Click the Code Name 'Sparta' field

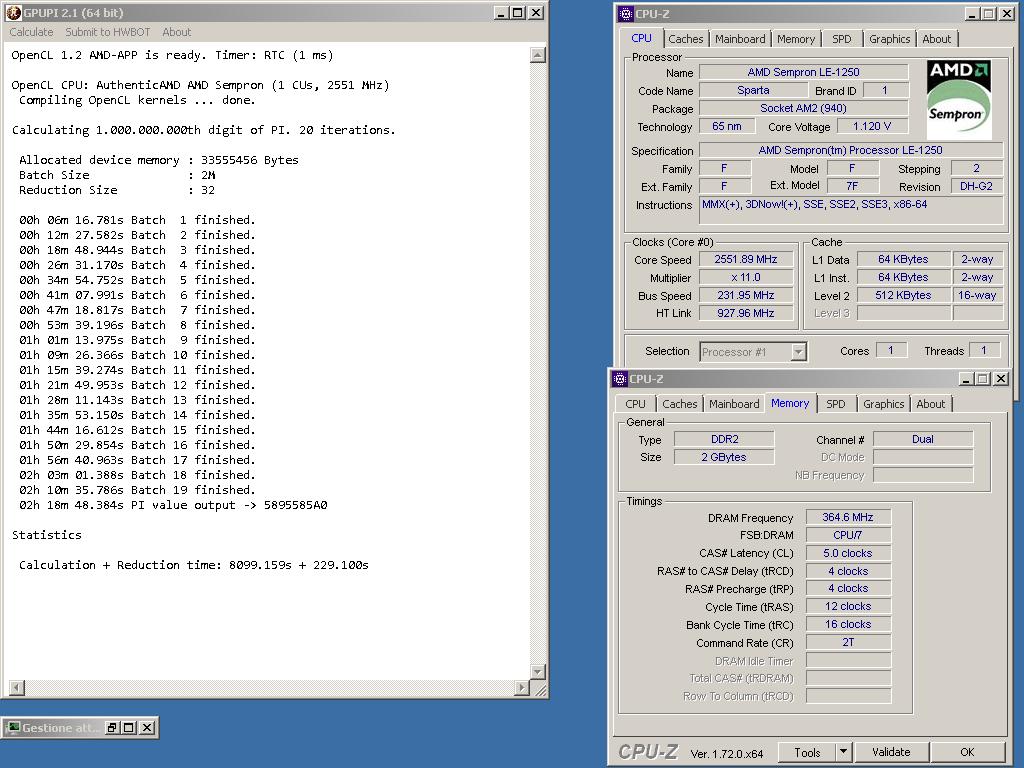(753, 90)
